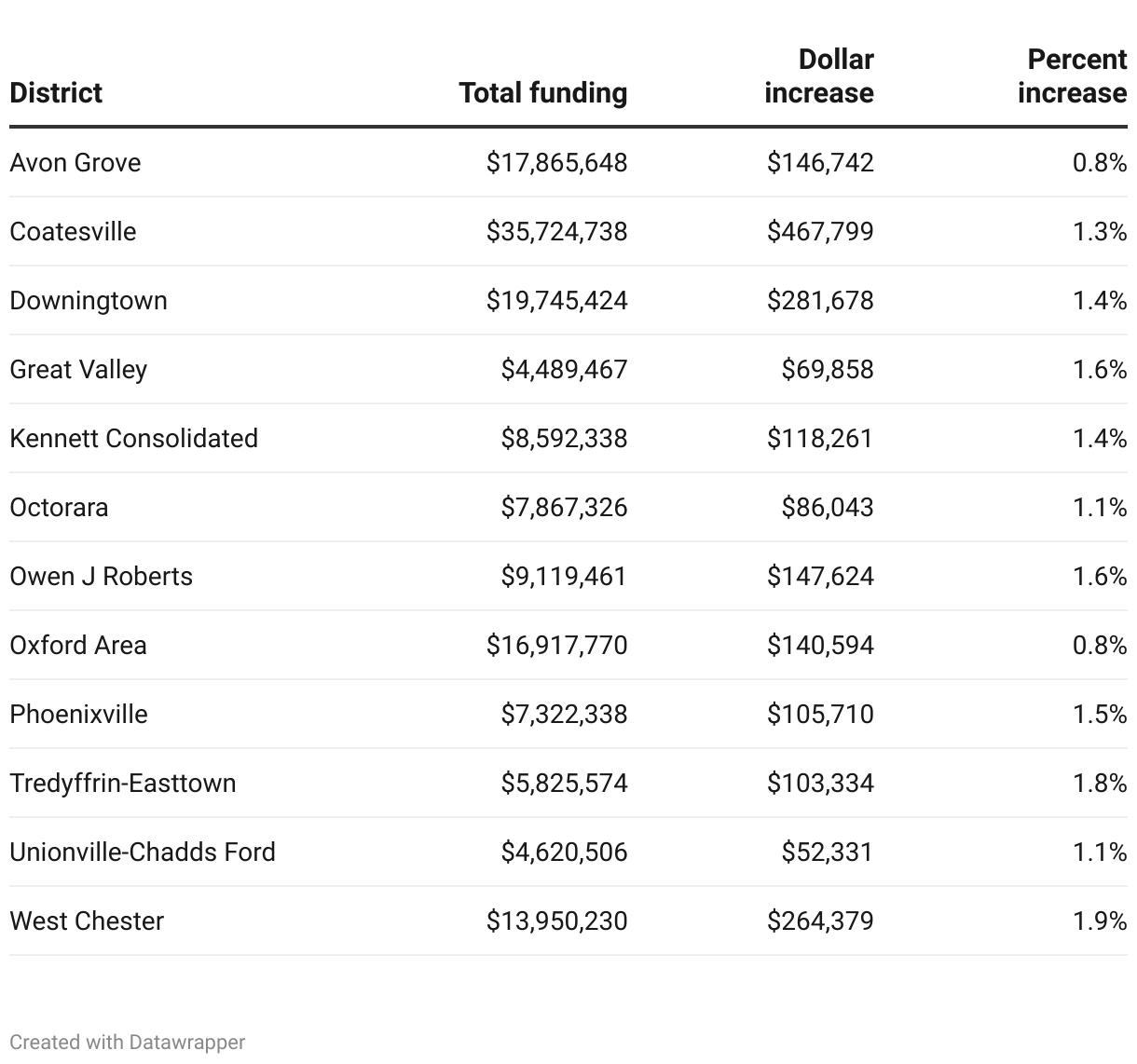Image resolution: width=1137 pixels, height=1064 pixels.
Task: Select the Dollar increase column header
Action: pyautogui.click(x=818, y=76)
